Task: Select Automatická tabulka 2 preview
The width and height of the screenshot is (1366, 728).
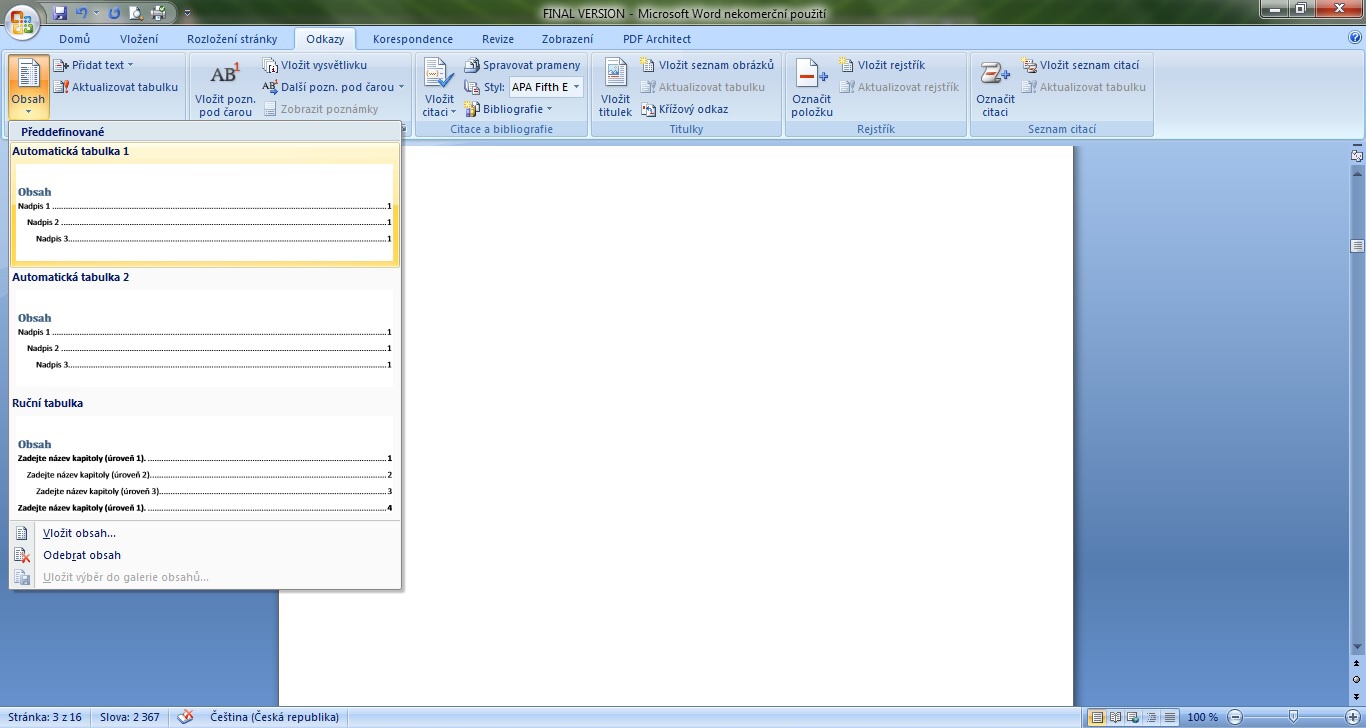Action: tap(204, 340)
